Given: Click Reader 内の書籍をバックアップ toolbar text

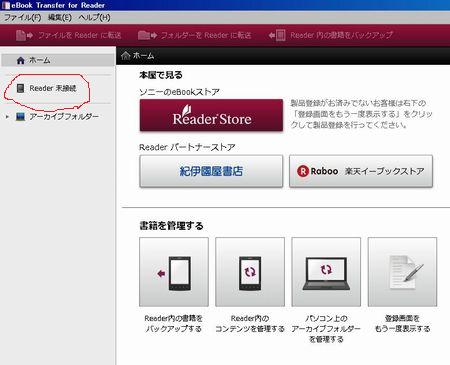Looking at the screenshot, I should [342, 35].
